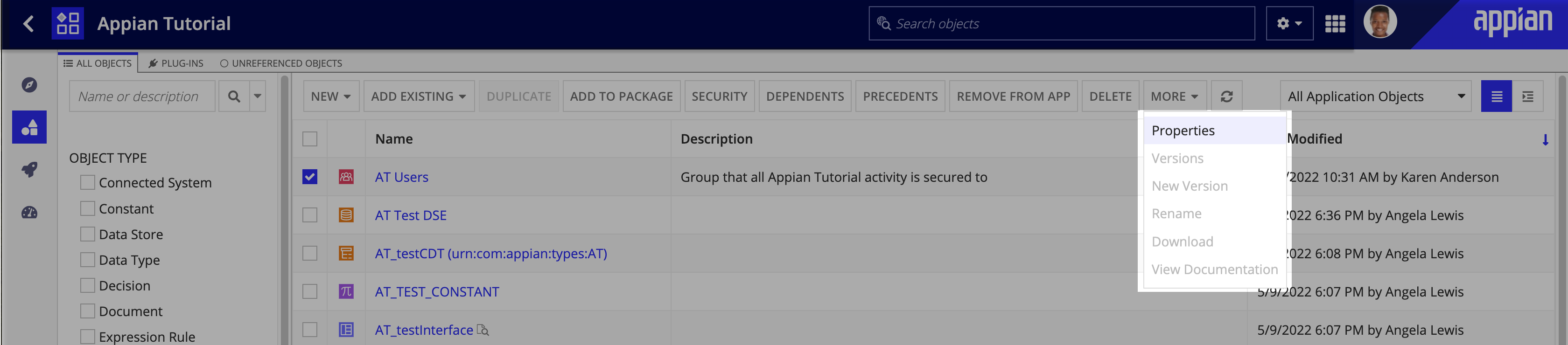The image size is (1568, 345).
Task: Toggle the select-all header checkbox
Action: pyautogui.click(x=310, y=139)
